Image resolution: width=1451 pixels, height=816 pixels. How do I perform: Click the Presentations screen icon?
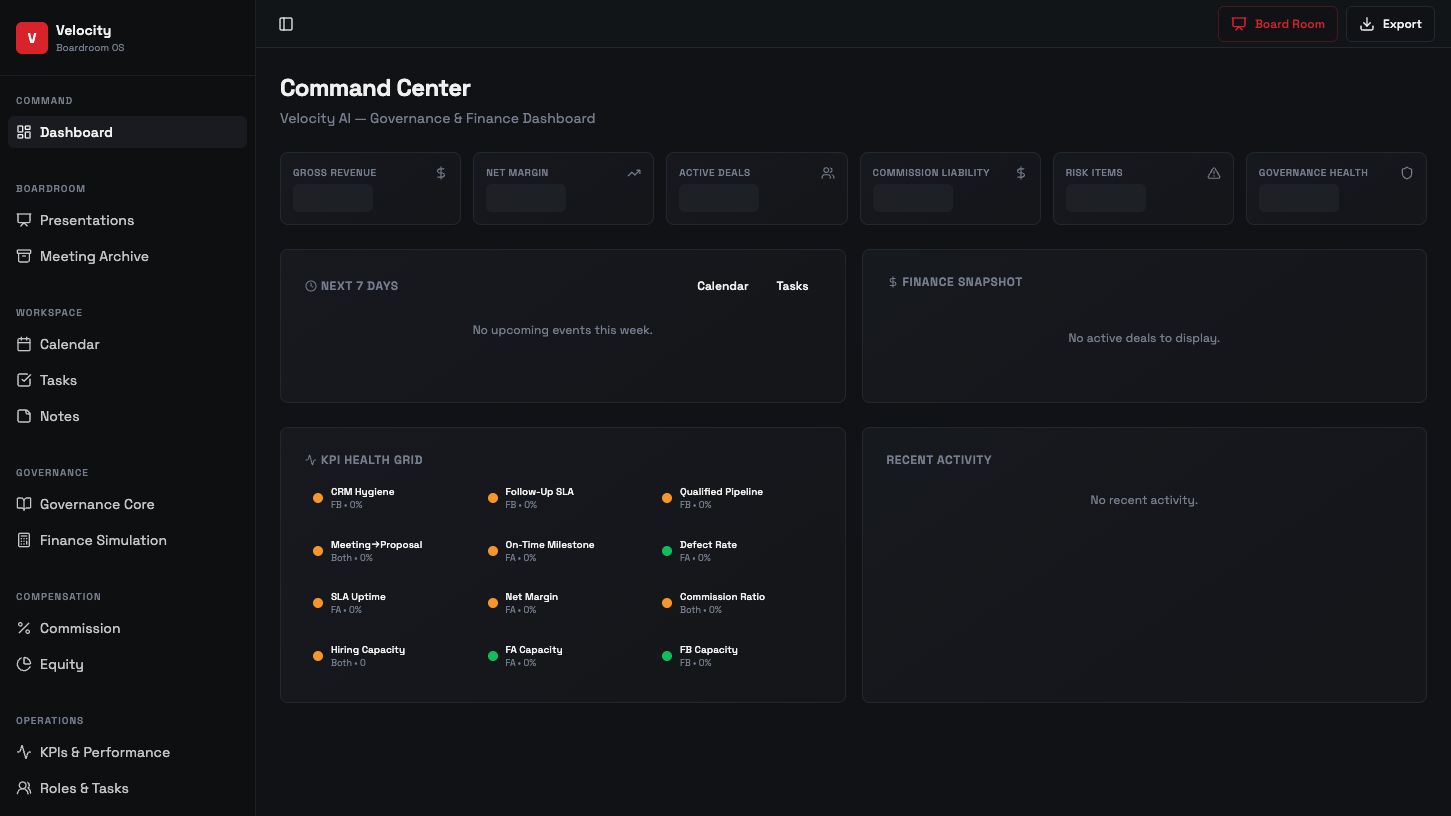point(24,220)
